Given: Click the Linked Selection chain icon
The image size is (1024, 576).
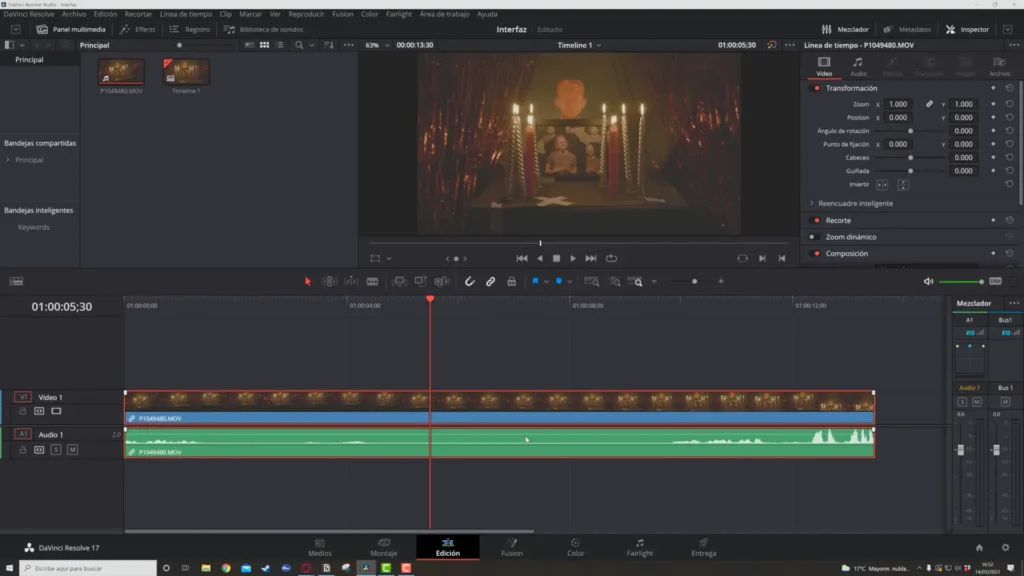Looking at the screenshot, I should click(490, 282).
